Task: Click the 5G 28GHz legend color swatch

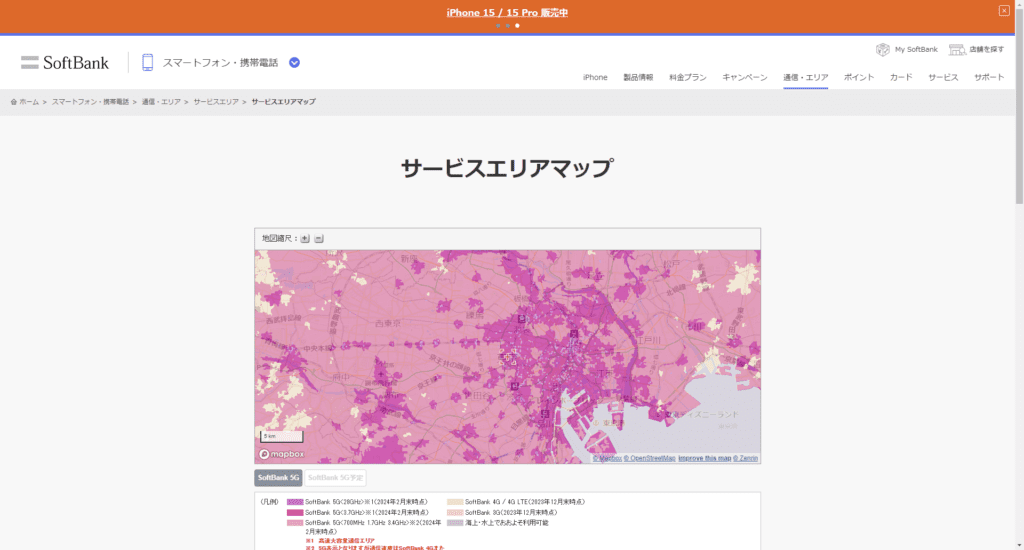Action: [x=295, y=502]
